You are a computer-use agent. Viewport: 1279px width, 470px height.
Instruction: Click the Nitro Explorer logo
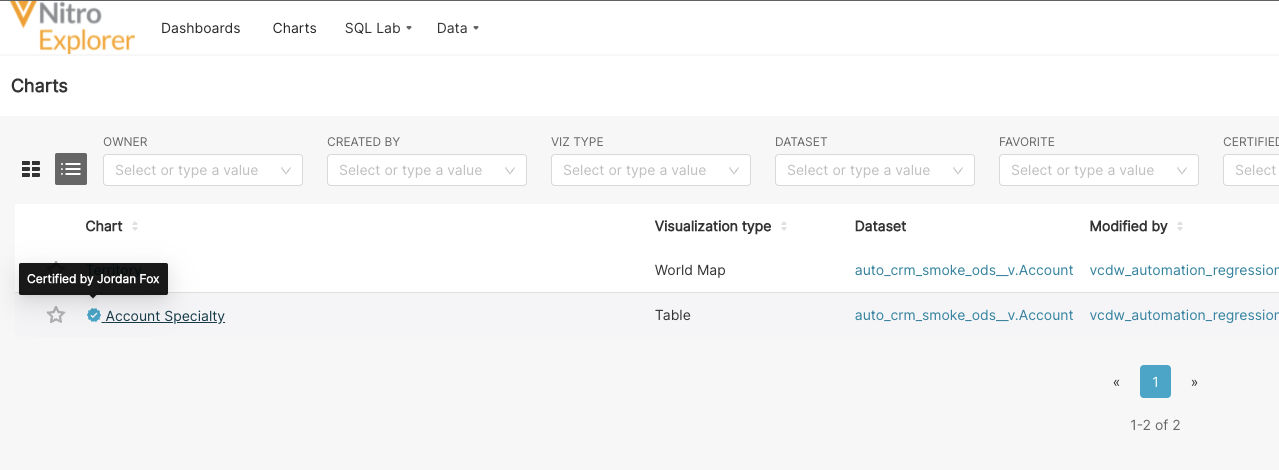(72, 27)
